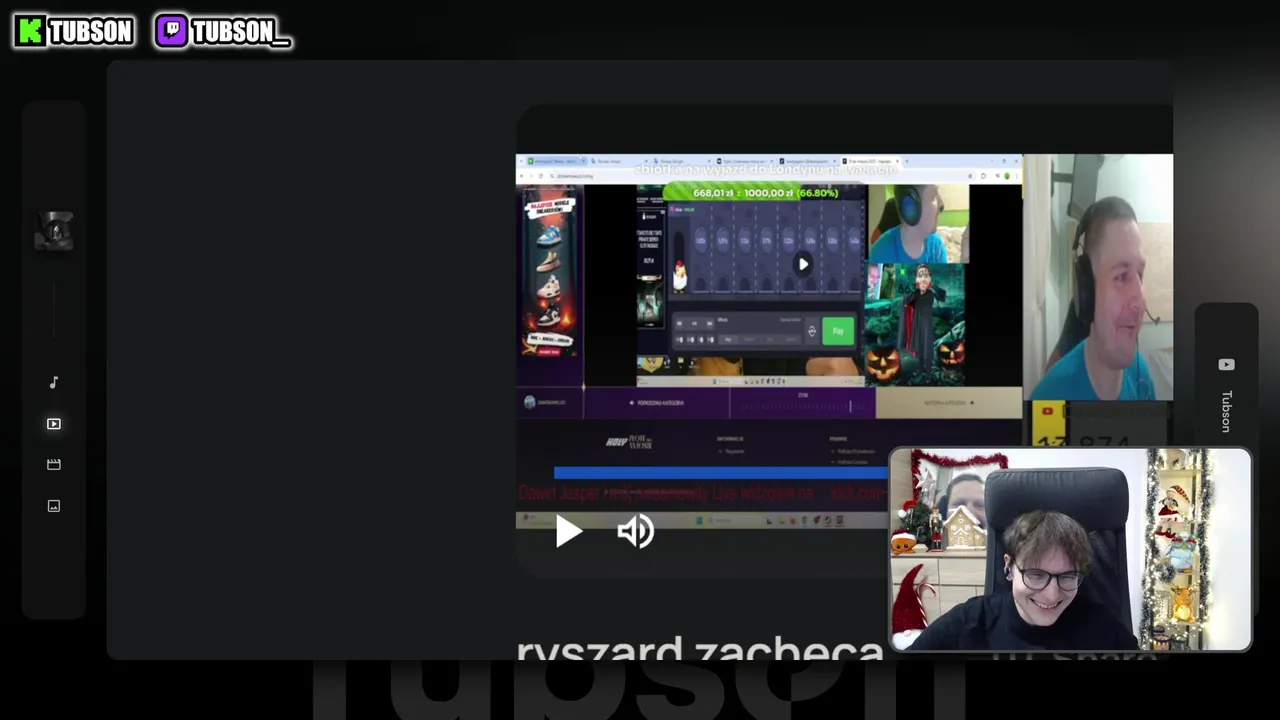Click the sneaker advertisement banner

coord(549,271)
